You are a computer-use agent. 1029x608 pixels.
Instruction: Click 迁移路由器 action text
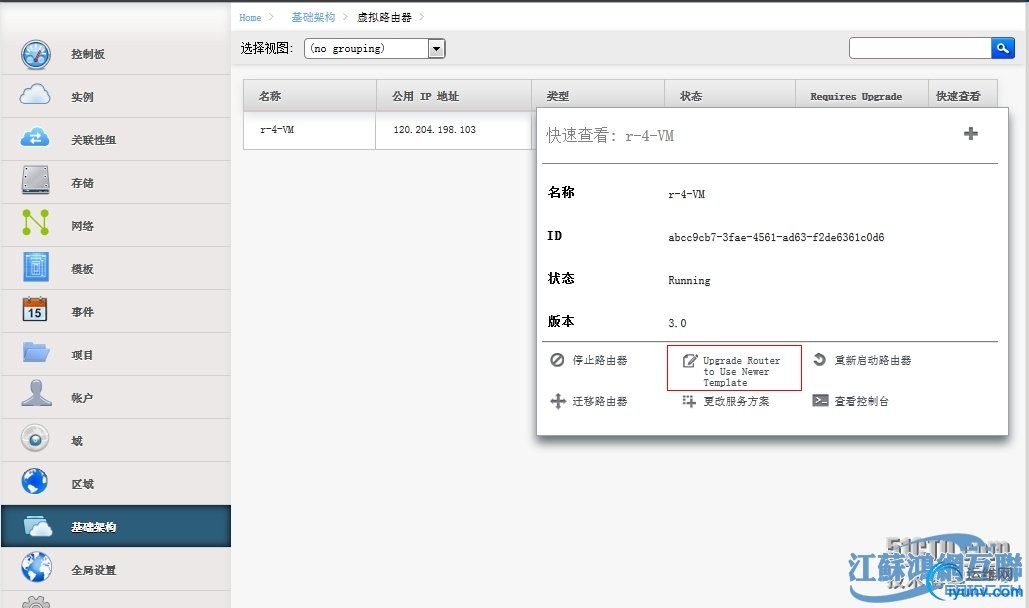(x=600, y=401)
